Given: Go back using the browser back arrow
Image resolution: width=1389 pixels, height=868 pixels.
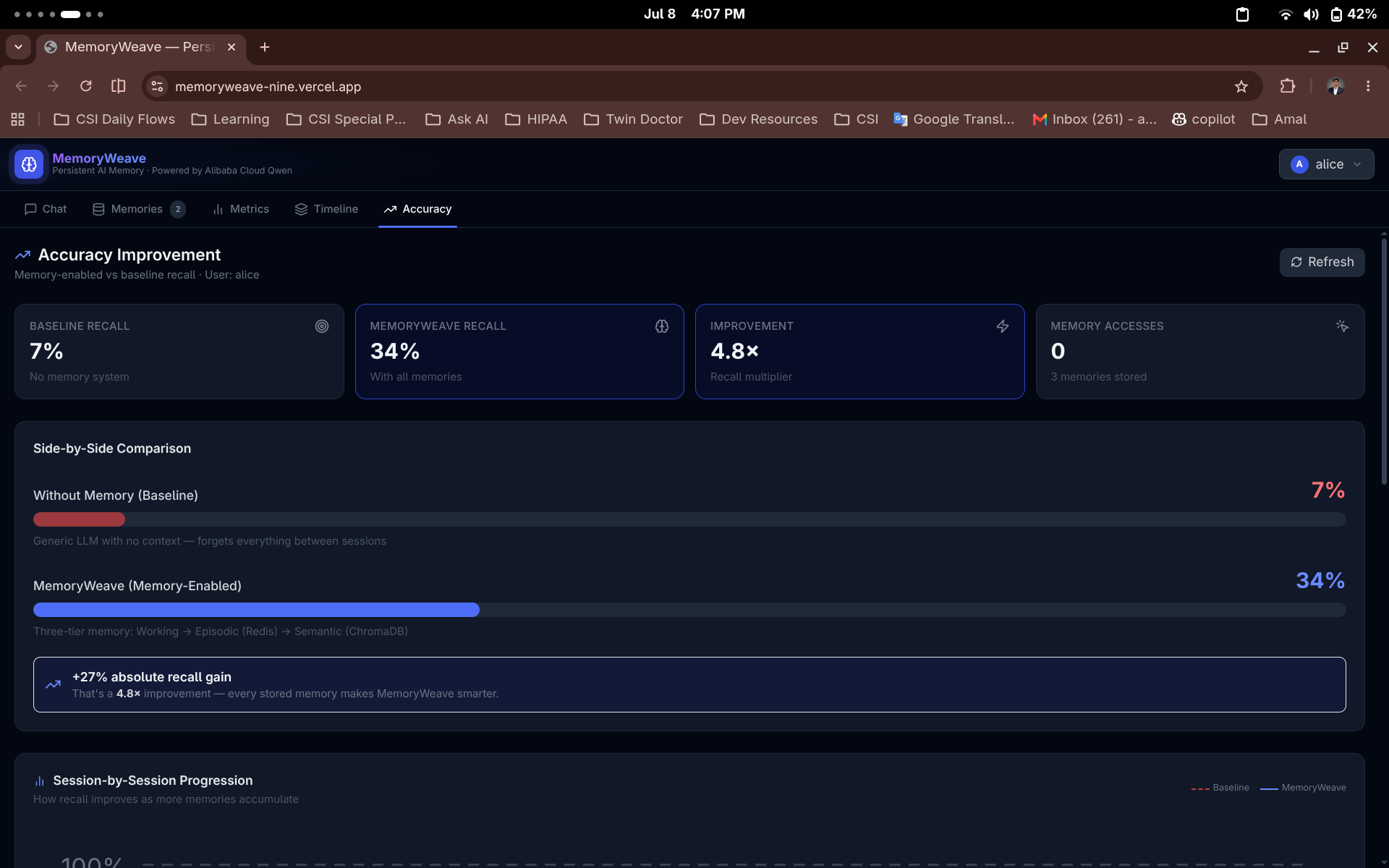Looking at the screenshot, I should (x=21, y=86).
